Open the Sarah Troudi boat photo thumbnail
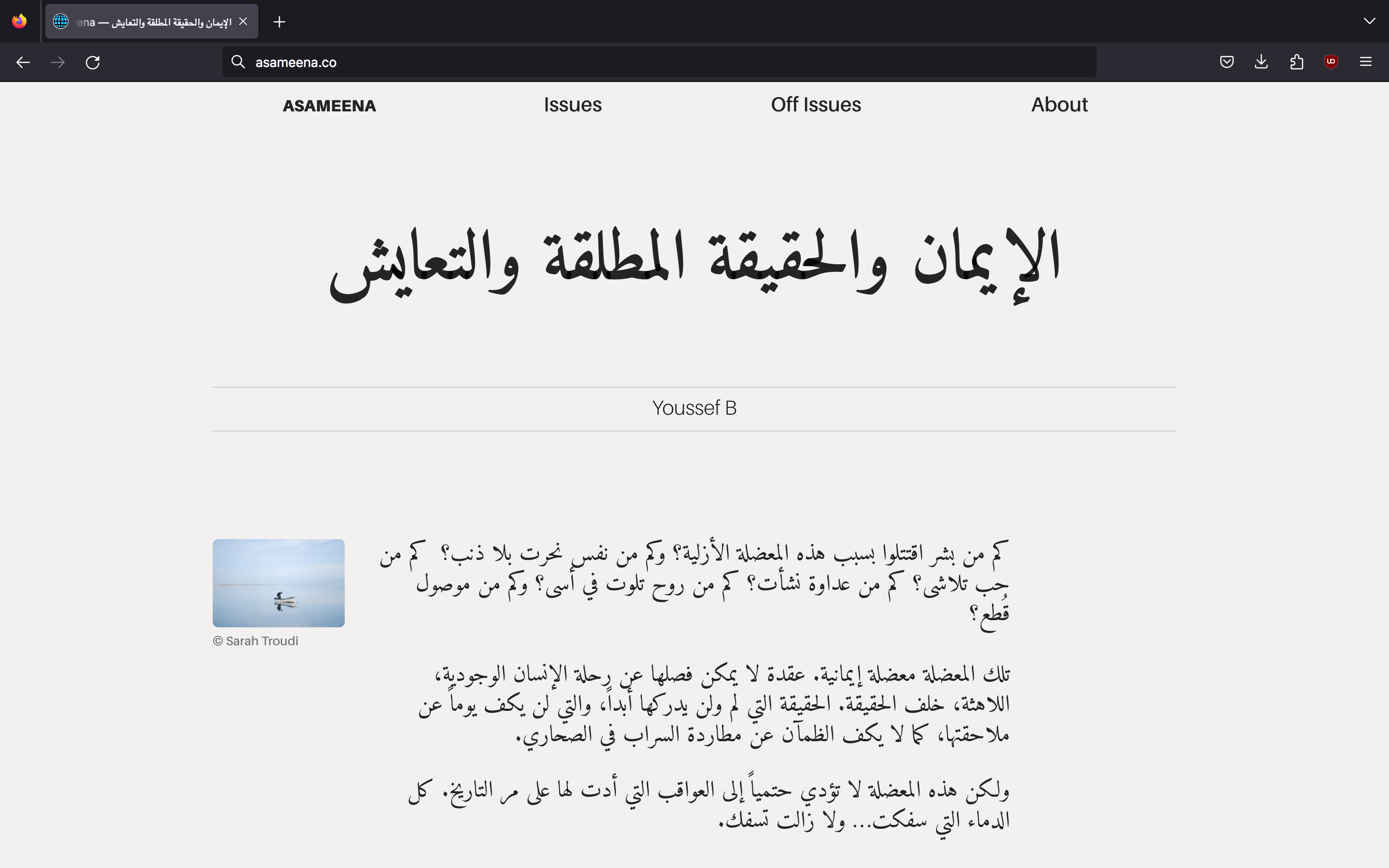 (x=278, y=583)
